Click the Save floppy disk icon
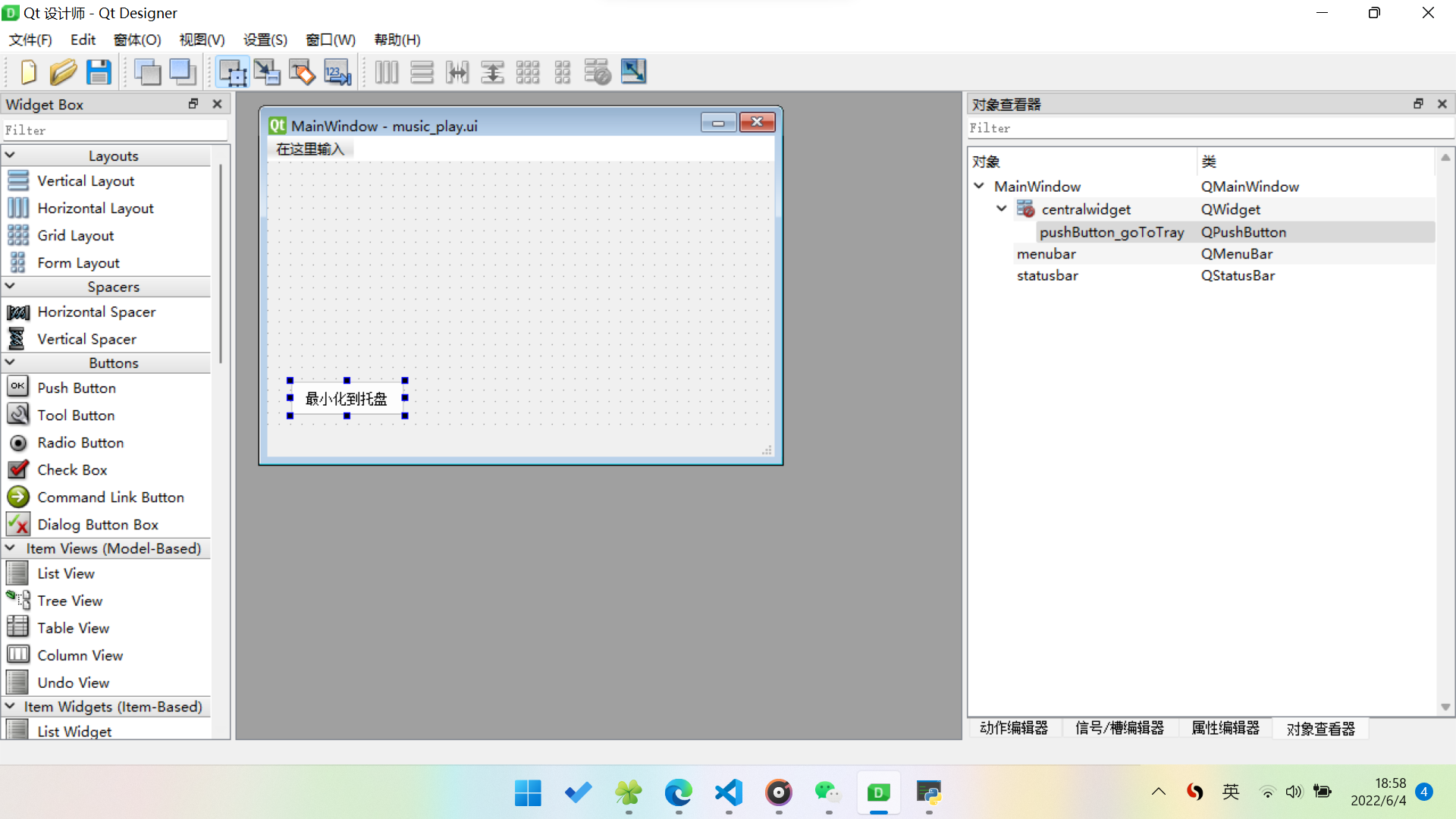This screenshot has height=819, width=1456. pos(99,72)
